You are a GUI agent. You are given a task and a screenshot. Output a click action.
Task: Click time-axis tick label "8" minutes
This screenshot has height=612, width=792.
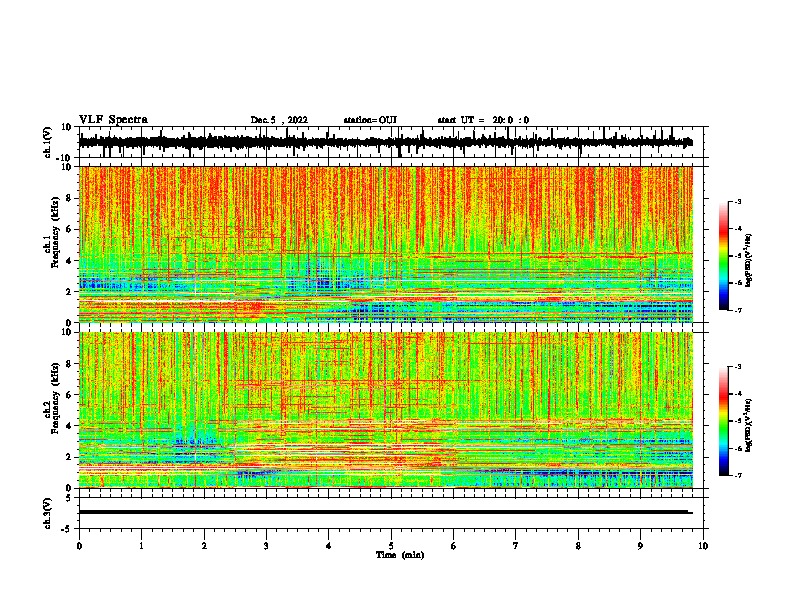578,546
